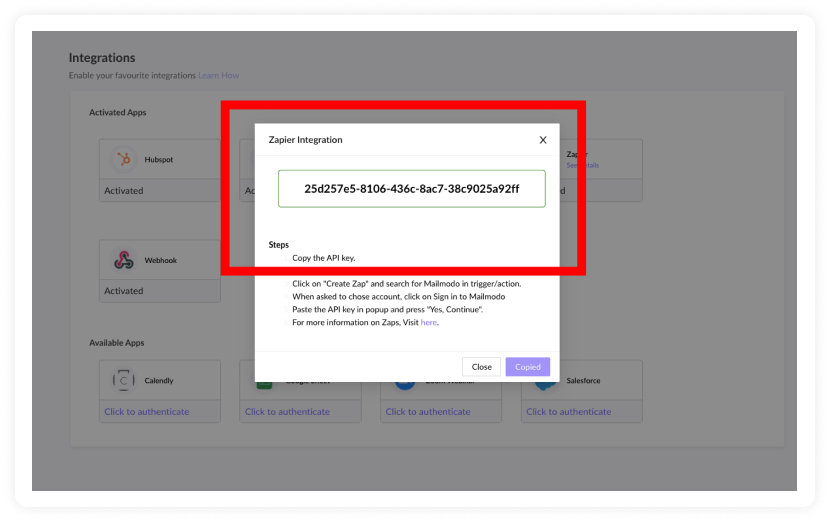
Task: Click authenticate under the Google Sheet card
Action: 287,411
